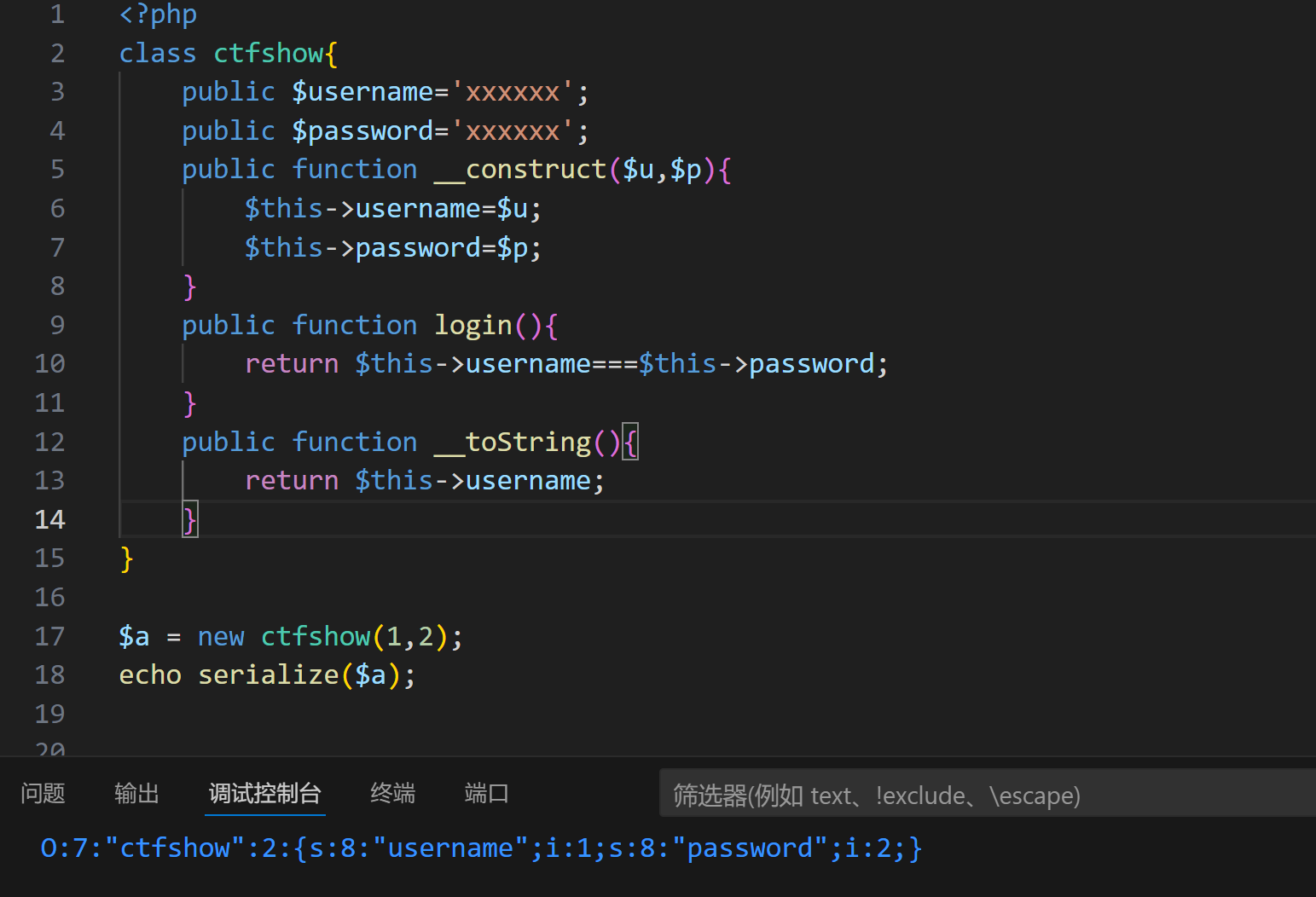Click the === comparison on line 10
This screenshot has height=897, width=1316.
click(615, 364)
